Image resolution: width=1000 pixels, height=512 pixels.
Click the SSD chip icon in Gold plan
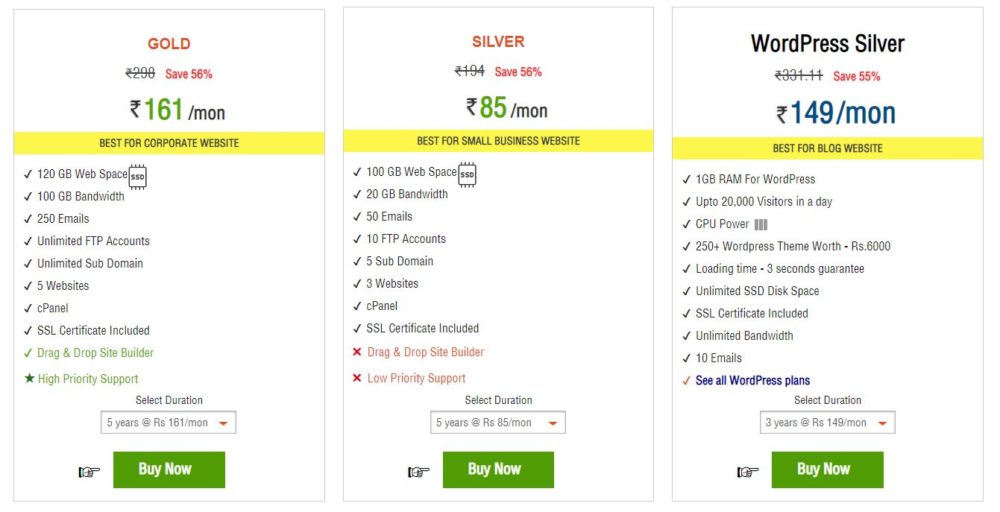click(x=138, y=176)
